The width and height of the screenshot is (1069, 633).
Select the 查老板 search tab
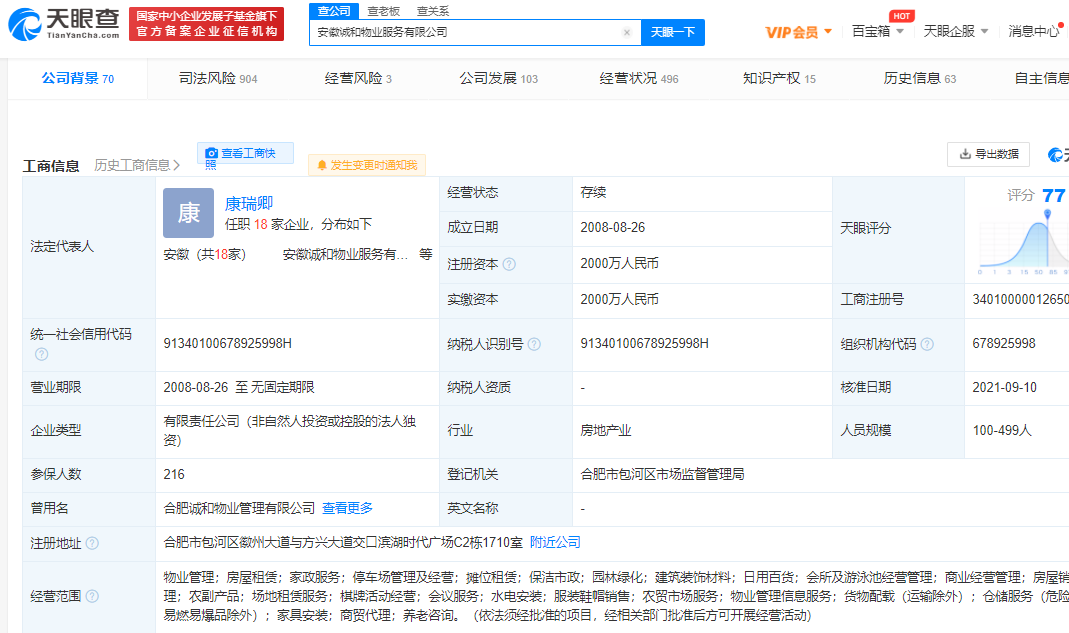tap(383, 12)
